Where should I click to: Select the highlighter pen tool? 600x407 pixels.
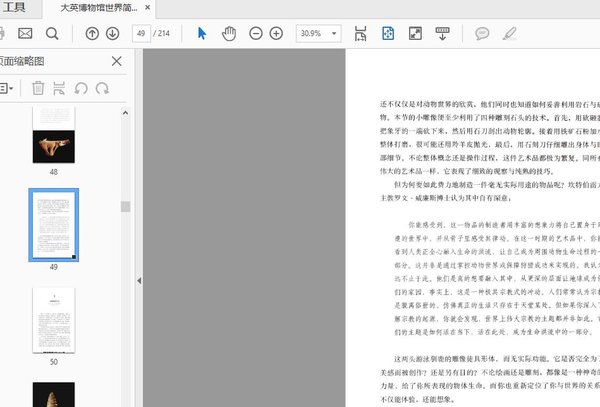510,34
